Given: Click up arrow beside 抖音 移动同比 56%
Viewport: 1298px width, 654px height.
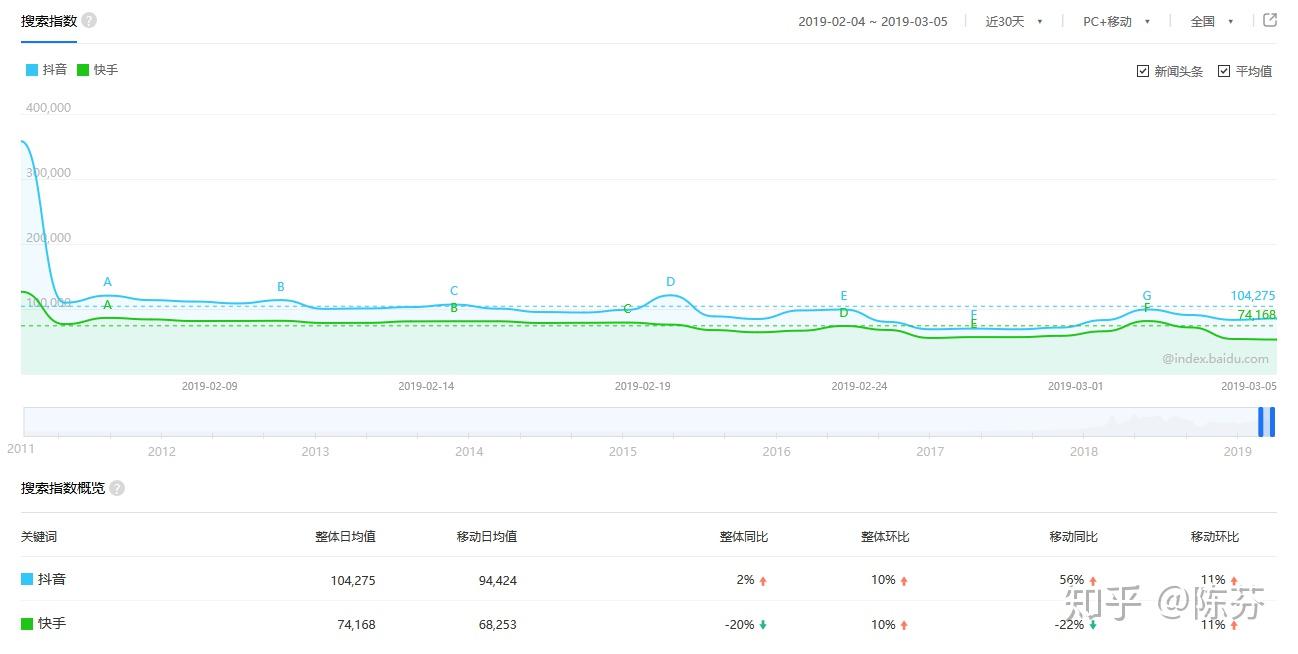Looking at the screenshot, I should click(1092, 580).
